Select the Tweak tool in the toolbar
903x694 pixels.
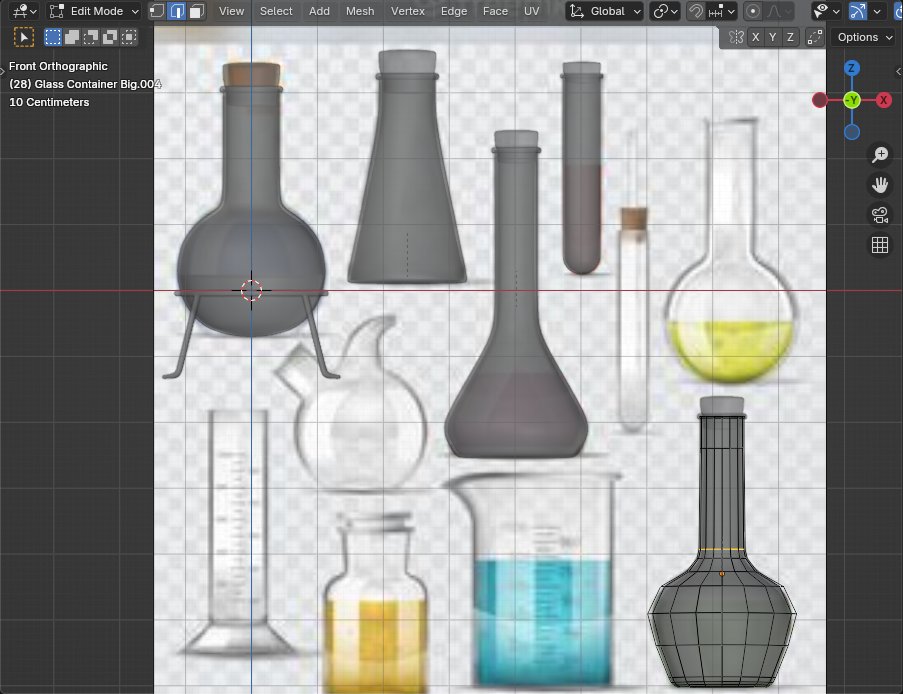pos(23,36)
